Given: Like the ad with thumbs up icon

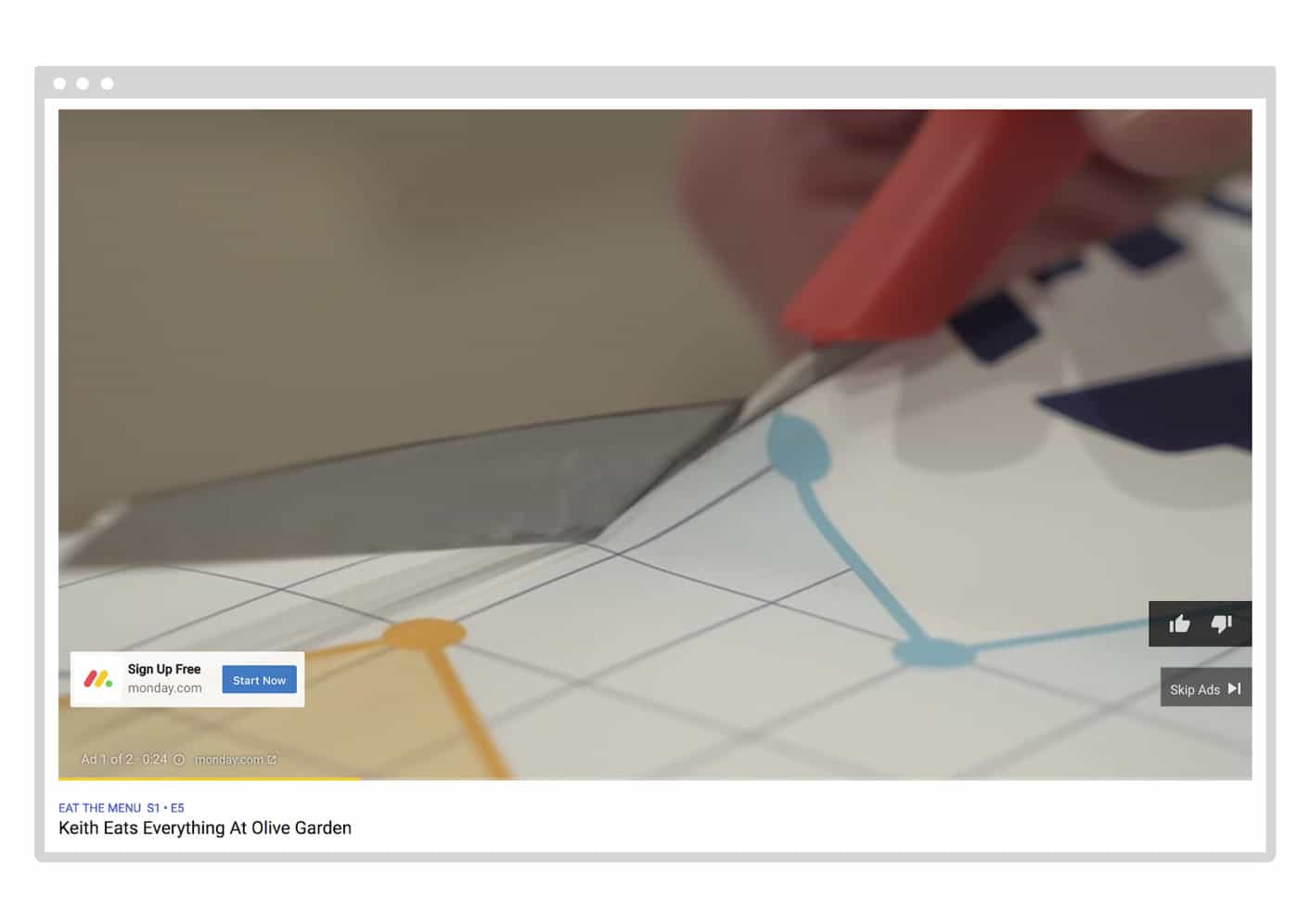Looking at the screenshot, I should [x=1179, y=624].
